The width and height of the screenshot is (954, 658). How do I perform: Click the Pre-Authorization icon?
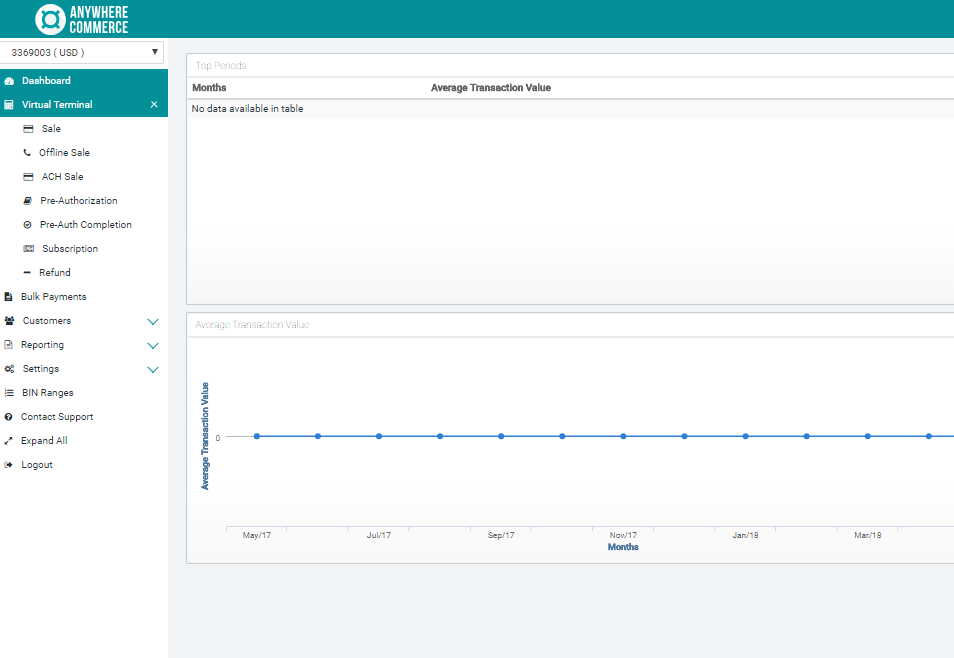click(27, 201)
